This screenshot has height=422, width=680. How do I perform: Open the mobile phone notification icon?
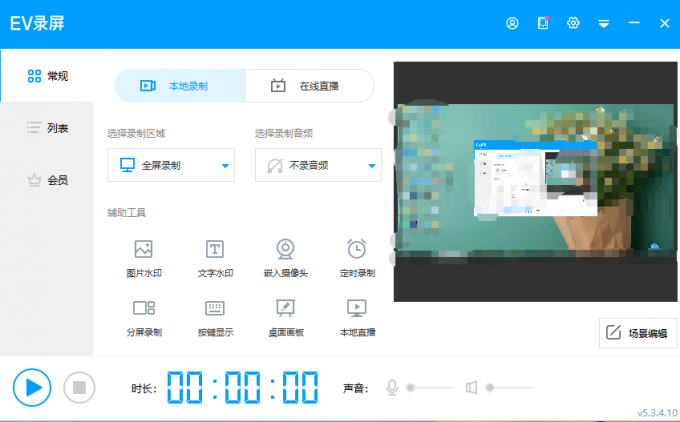(x=543, y=23)
